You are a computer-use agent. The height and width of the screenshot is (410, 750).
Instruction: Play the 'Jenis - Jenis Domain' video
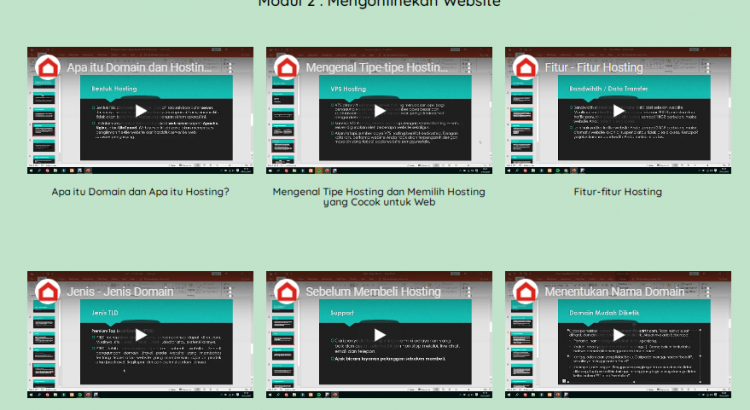point(141,335)
